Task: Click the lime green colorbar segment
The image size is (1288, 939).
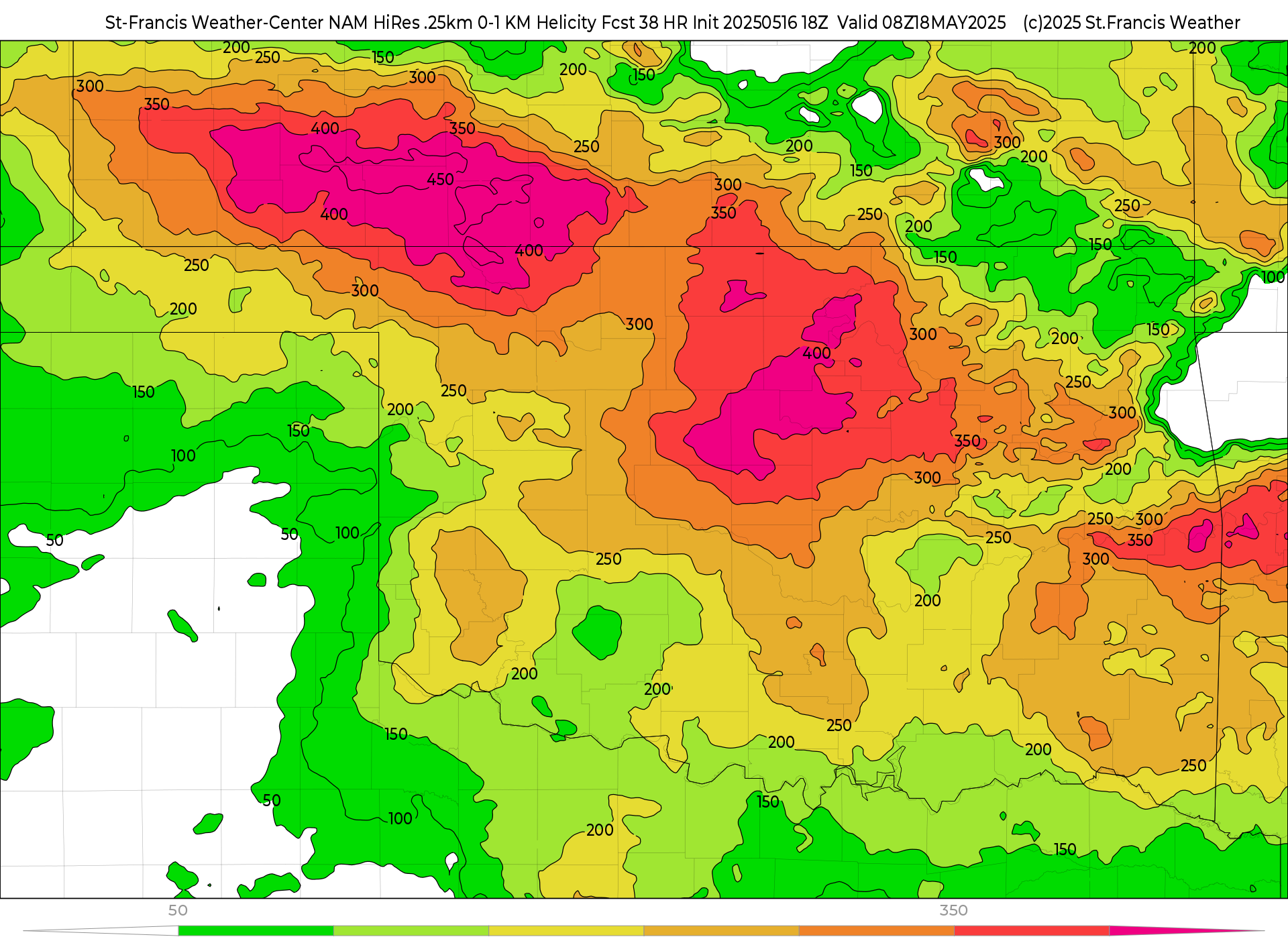Action: 411,930
